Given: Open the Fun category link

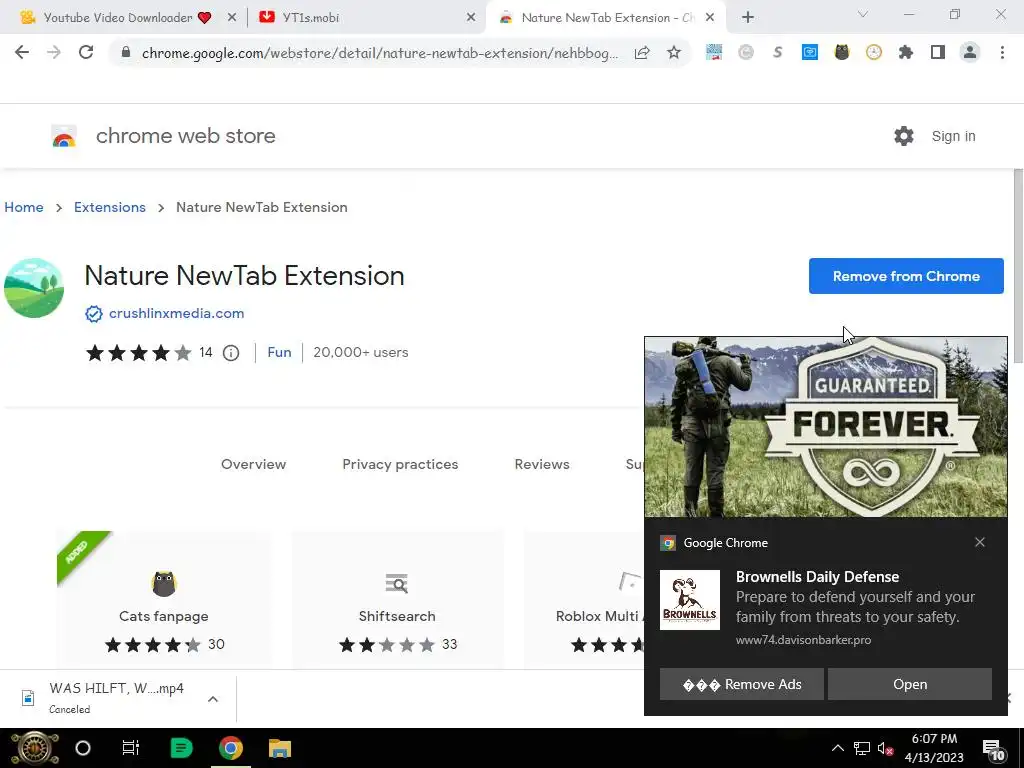Looking at the screenshot, I should tap(279, 353).
